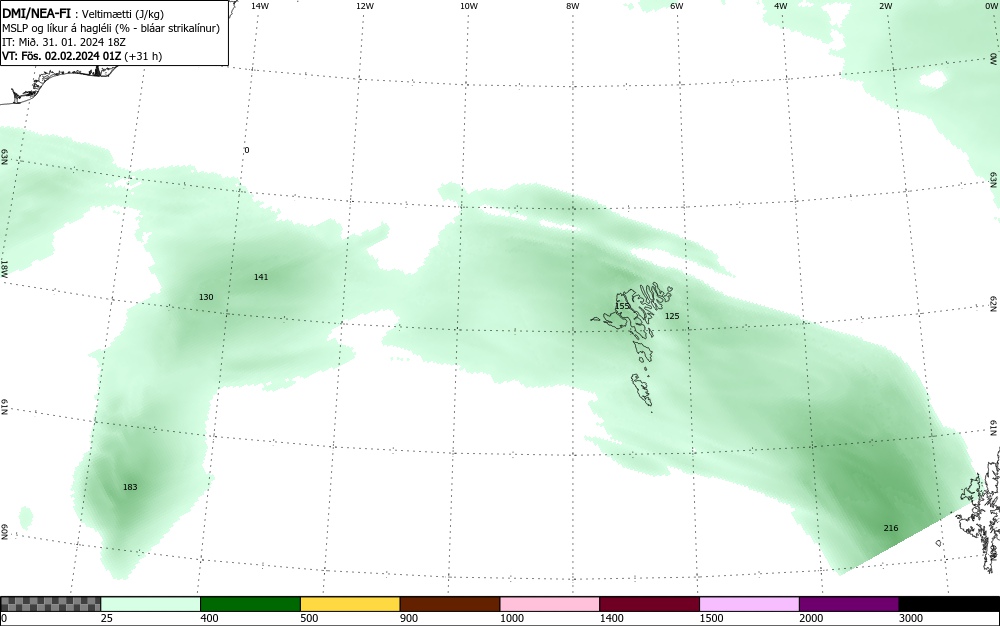Click the 63N label on right edge
The width and height of the screenshot is (1000, 626).
994,179
